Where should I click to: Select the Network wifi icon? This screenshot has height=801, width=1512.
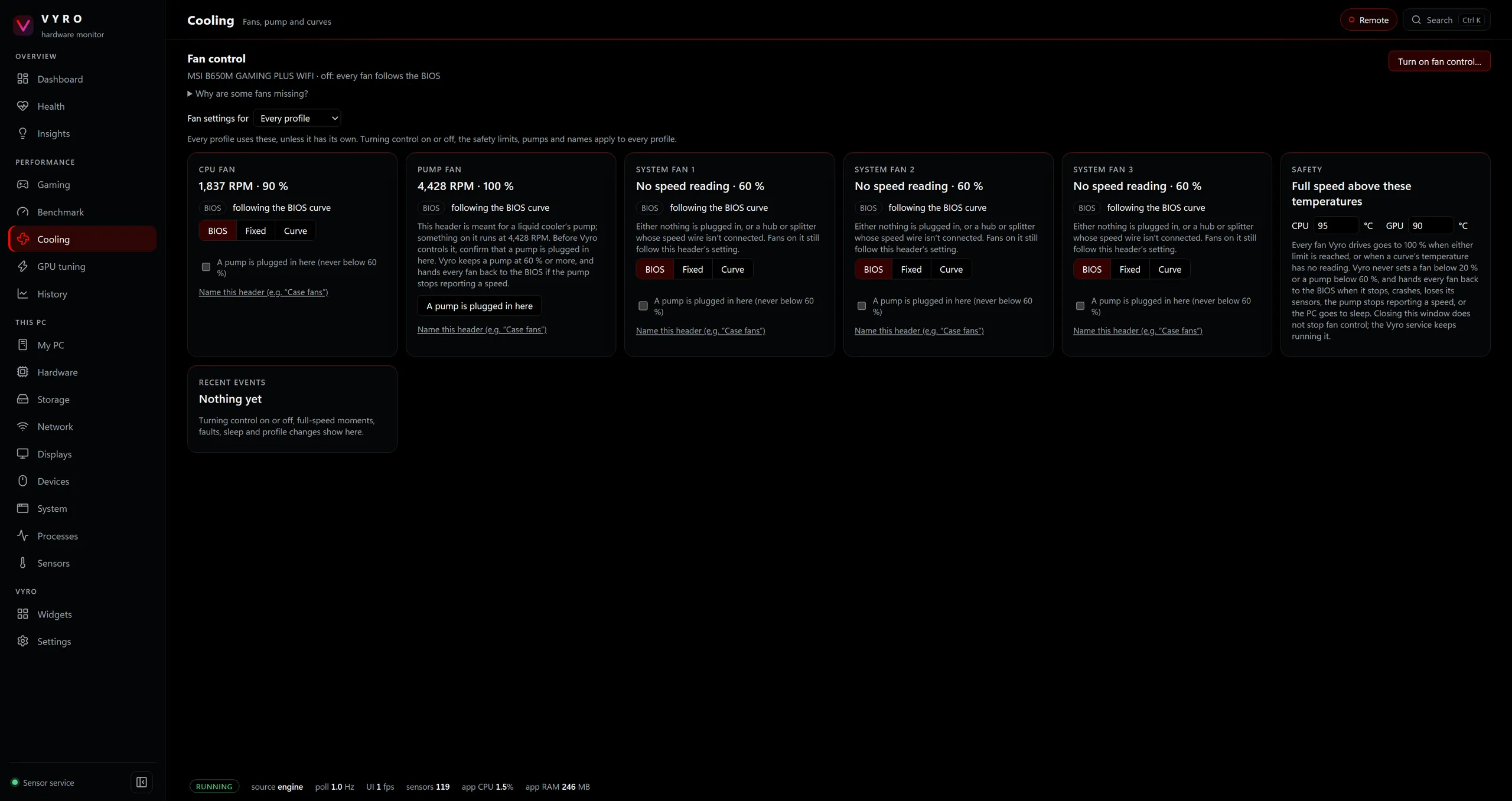(x=22, y=426)
